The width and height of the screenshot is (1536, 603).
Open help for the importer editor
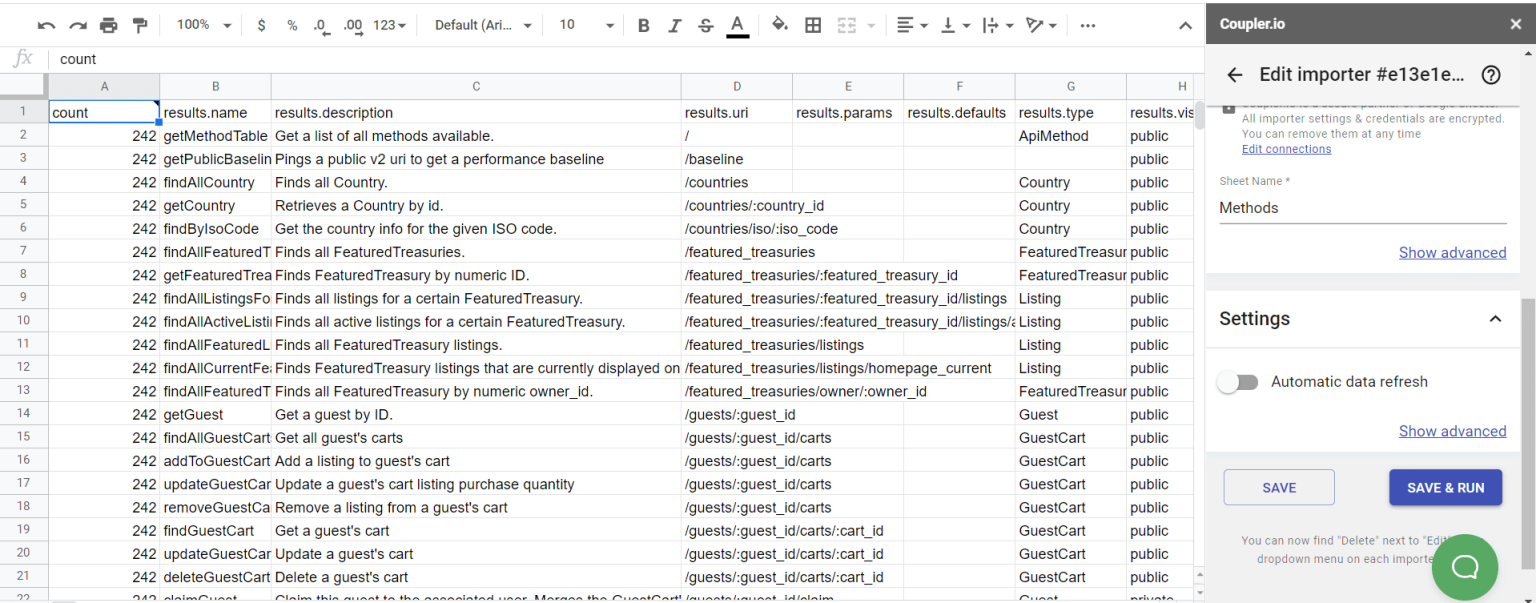tap(1491, 74)
